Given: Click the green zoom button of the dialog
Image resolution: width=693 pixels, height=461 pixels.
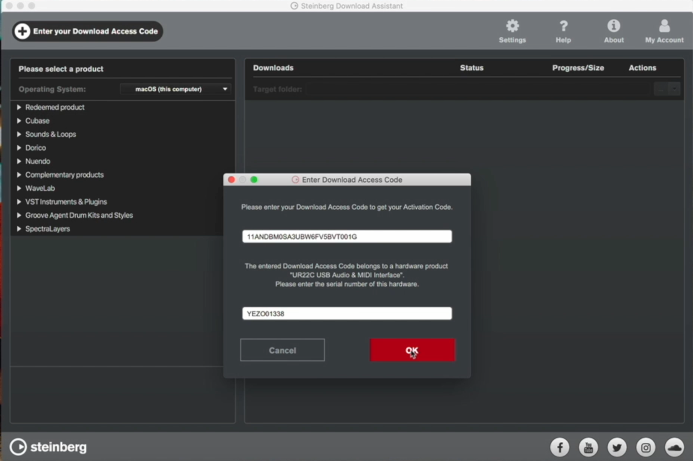Looking at the screenshot, I should tap(254, 179).
